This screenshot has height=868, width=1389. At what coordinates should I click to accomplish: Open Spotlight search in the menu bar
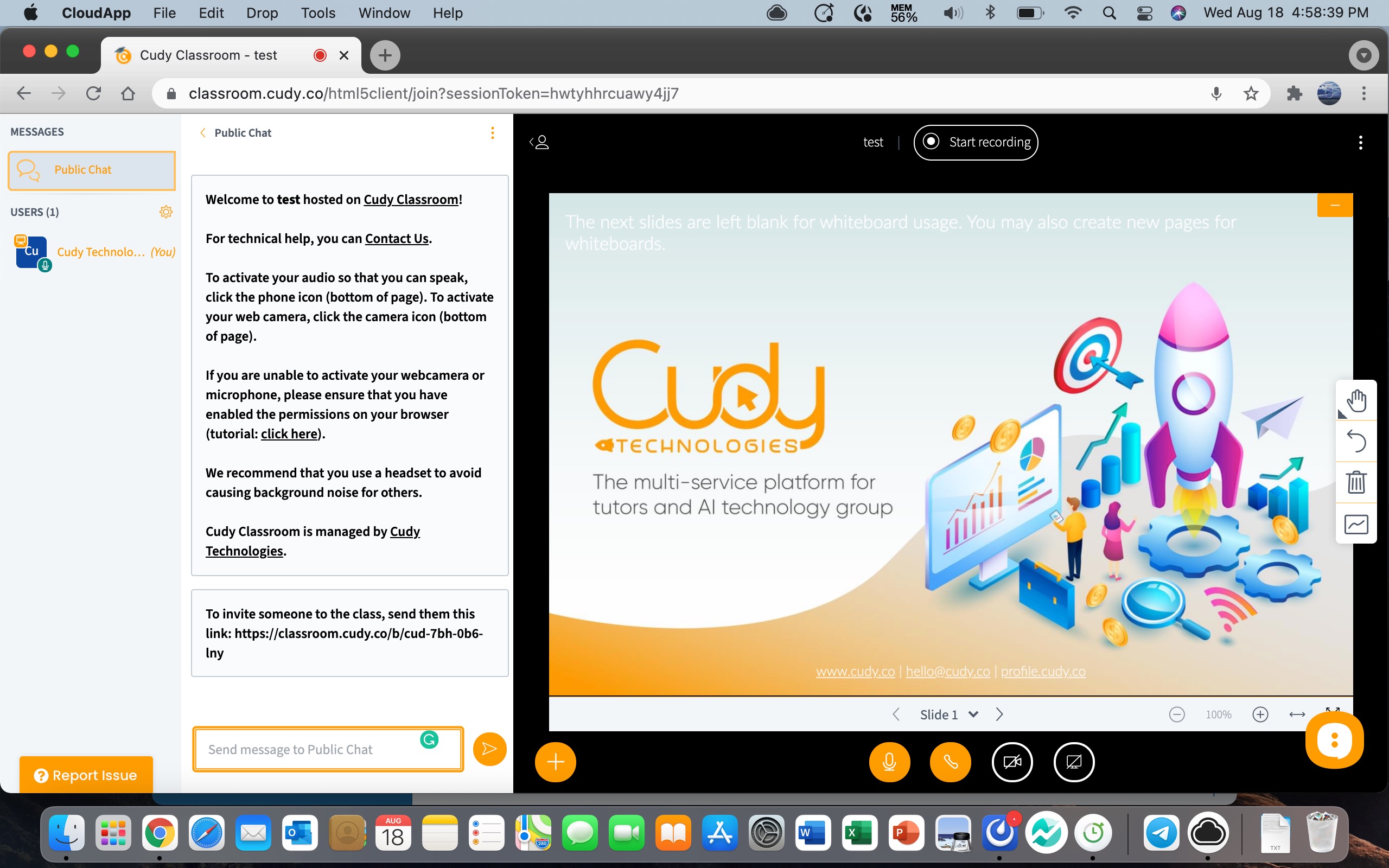(x=1109, y=12)
